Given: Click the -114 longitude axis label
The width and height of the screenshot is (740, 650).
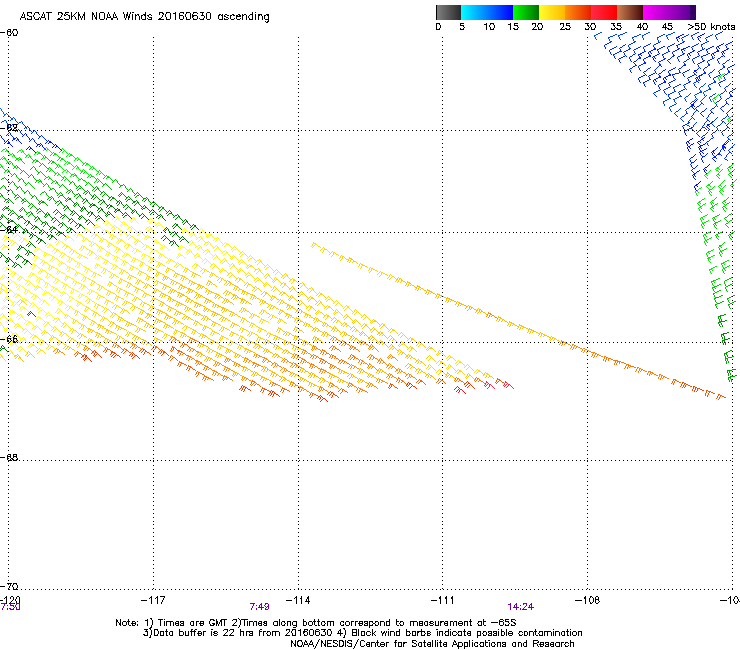Looking at the screenshot, I should click(x=298, y=600).
